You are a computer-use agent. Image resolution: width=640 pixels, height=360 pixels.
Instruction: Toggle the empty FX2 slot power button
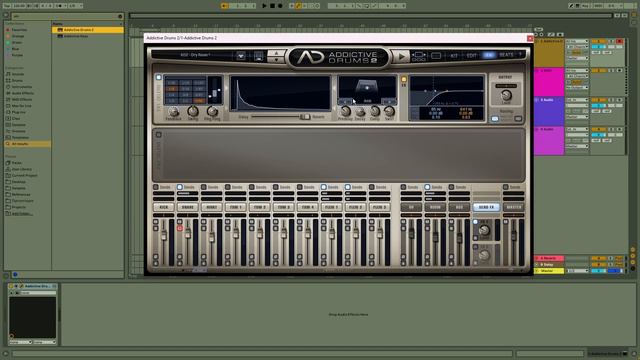pyautogui.click(x=158, y=134)
